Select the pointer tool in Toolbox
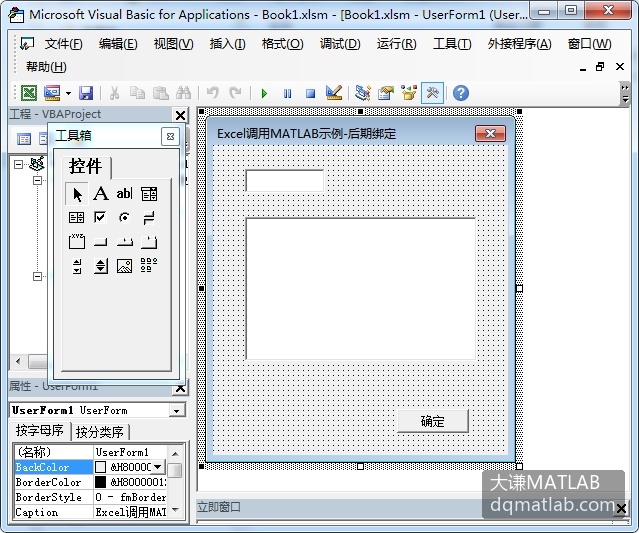 pyautogui.click(x=77, y=194)
